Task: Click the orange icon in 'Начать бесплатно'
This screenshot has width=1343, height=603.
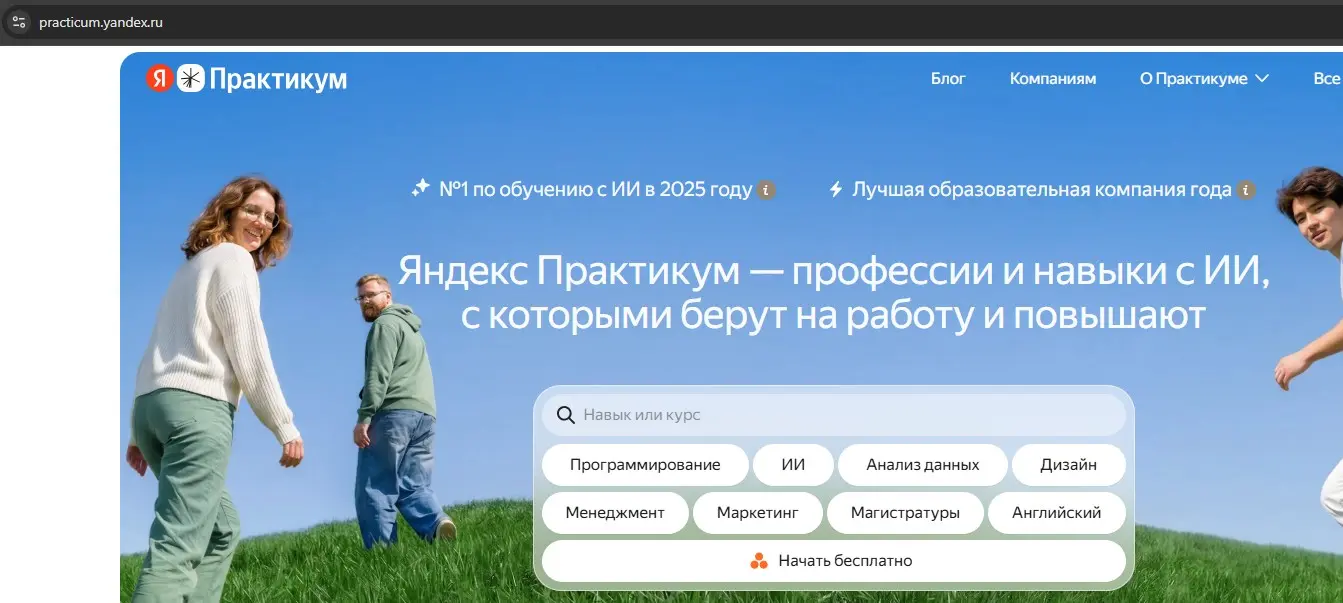Action: (760, 561)
